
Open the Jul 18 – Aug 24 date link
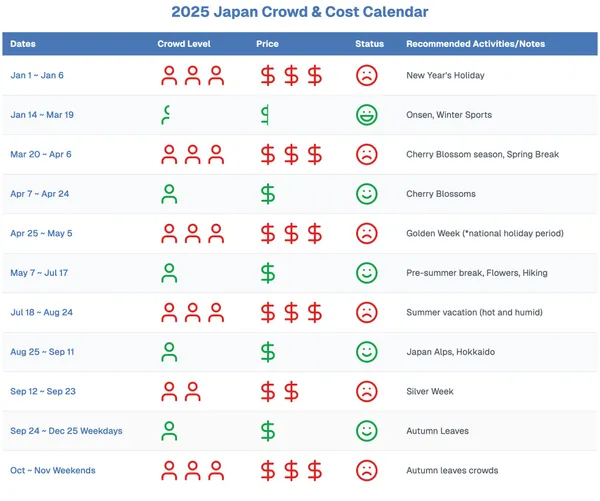tap(42, 313)
